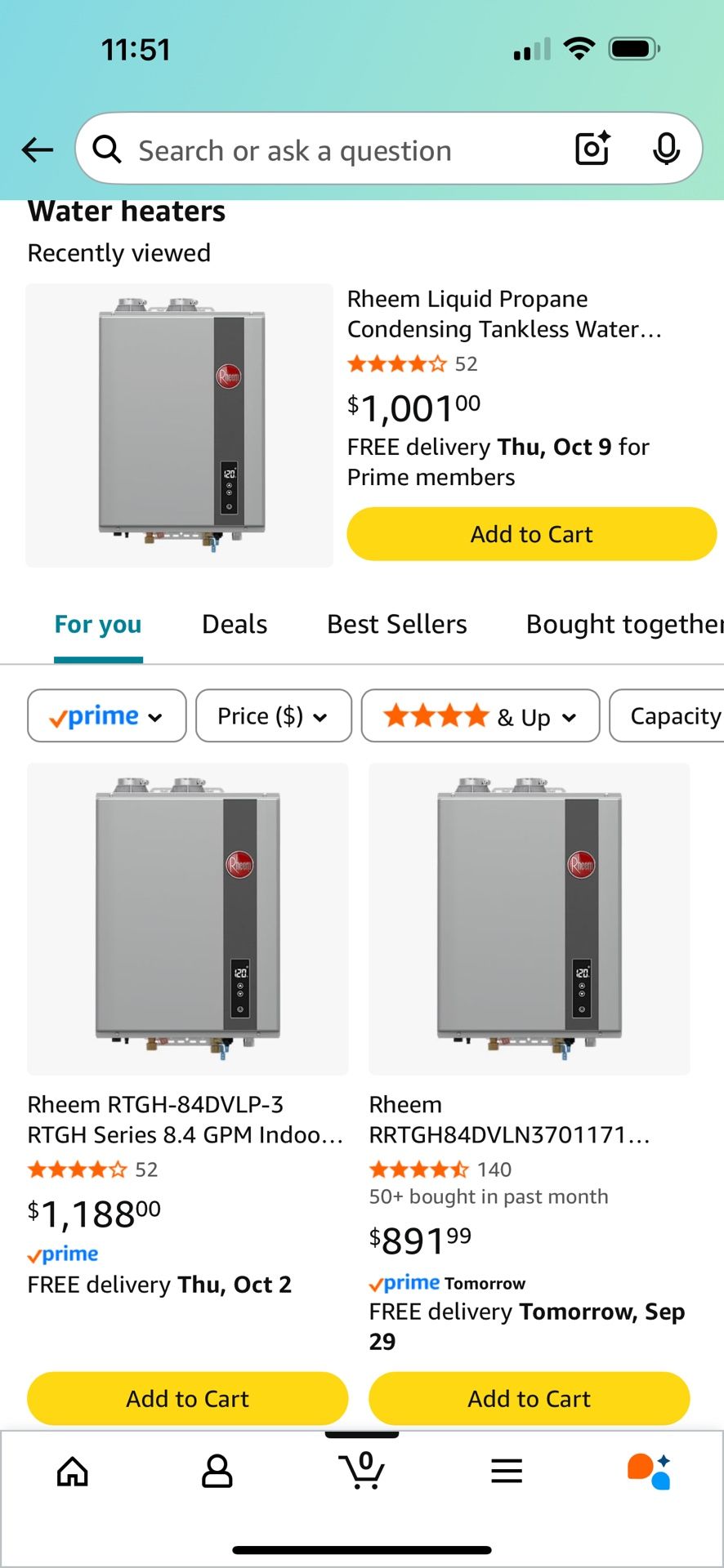This screenshot has width=724, height=1568.
Task: Add the $891.99 Rheem heater to cart
Action: [529, 1399]
